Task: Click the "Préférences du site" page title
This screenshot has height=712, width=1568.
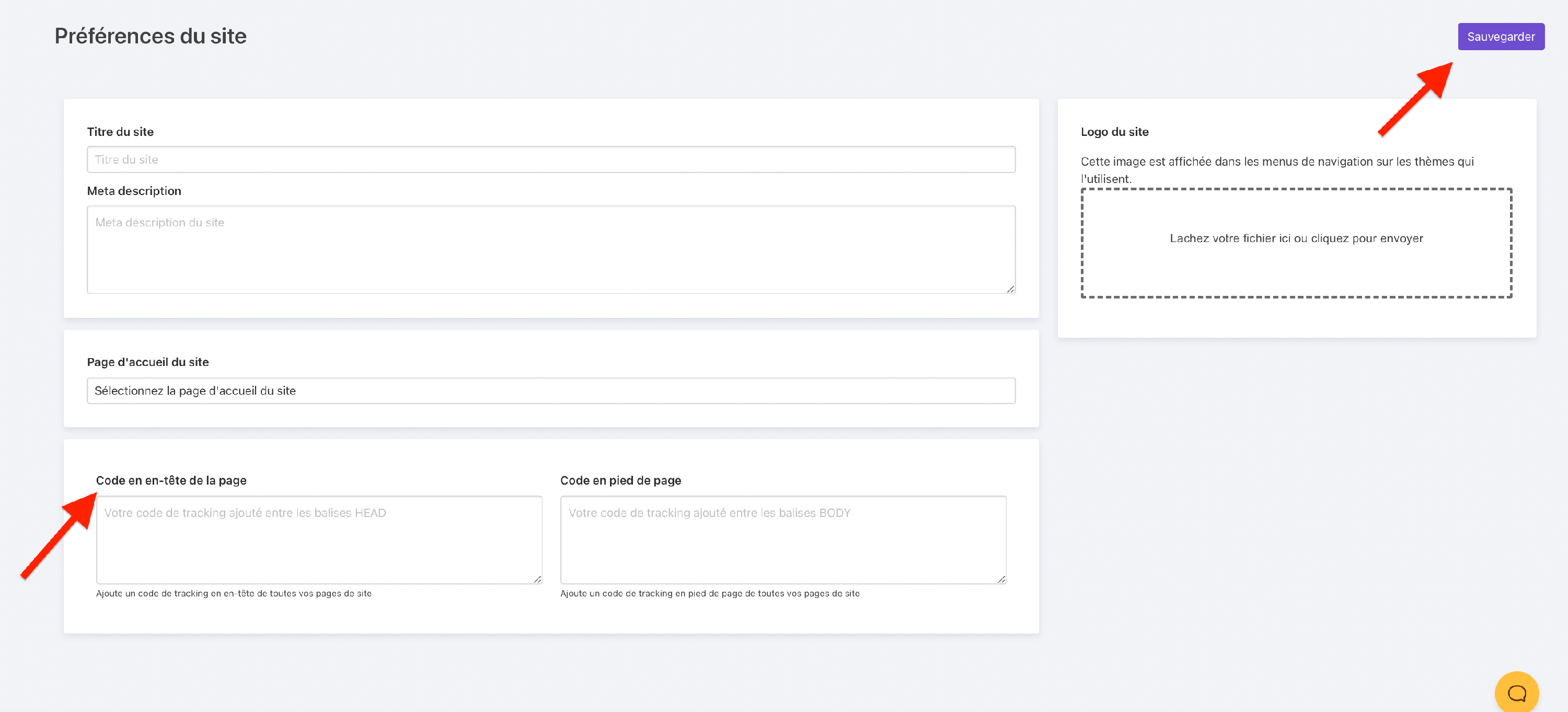Action: click(x=151, y=36)
